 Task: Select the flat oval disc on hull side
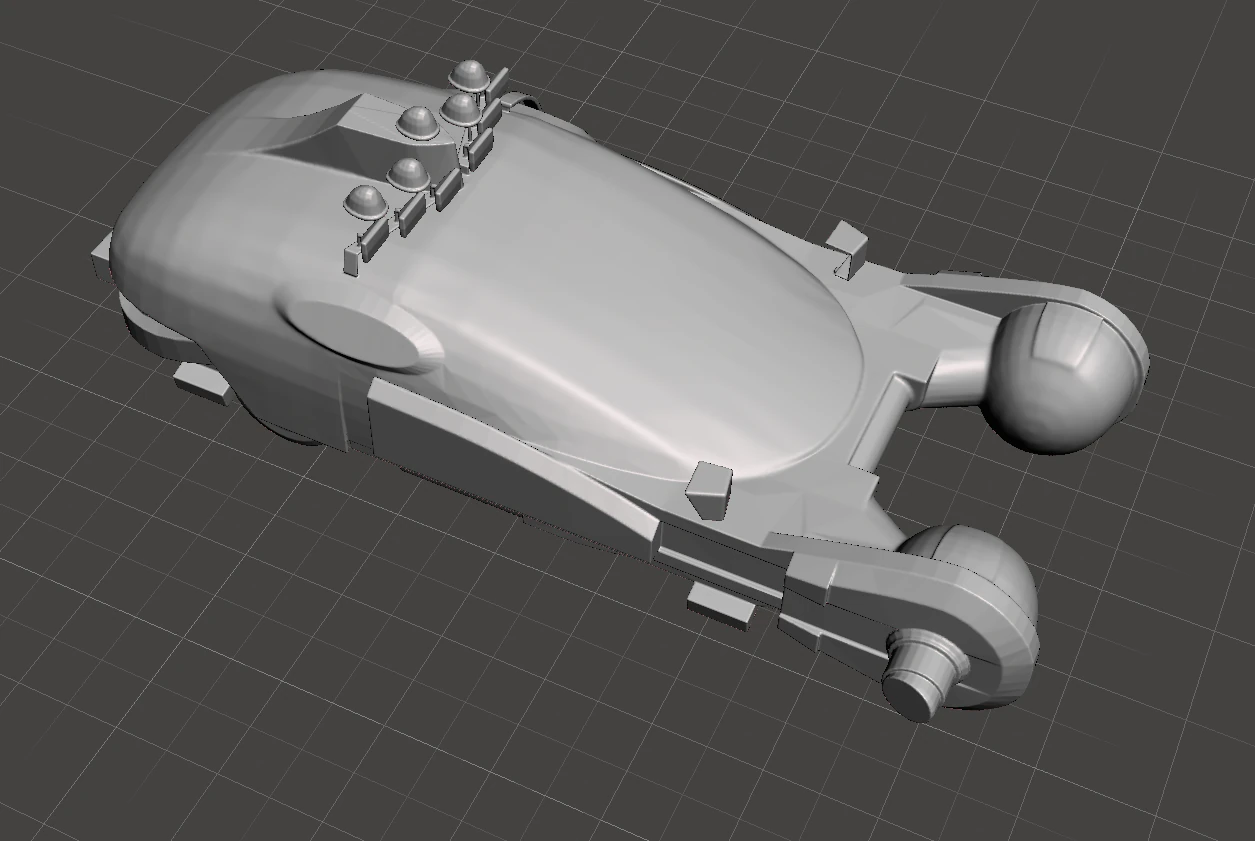click(x=352, y=333)
